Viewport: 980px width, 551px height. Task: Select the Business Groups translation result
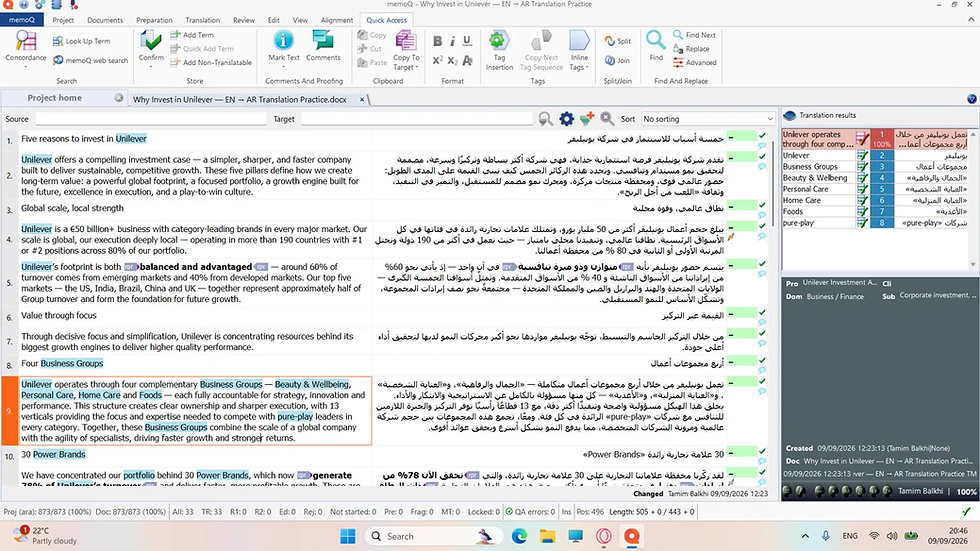coord(875,167)
